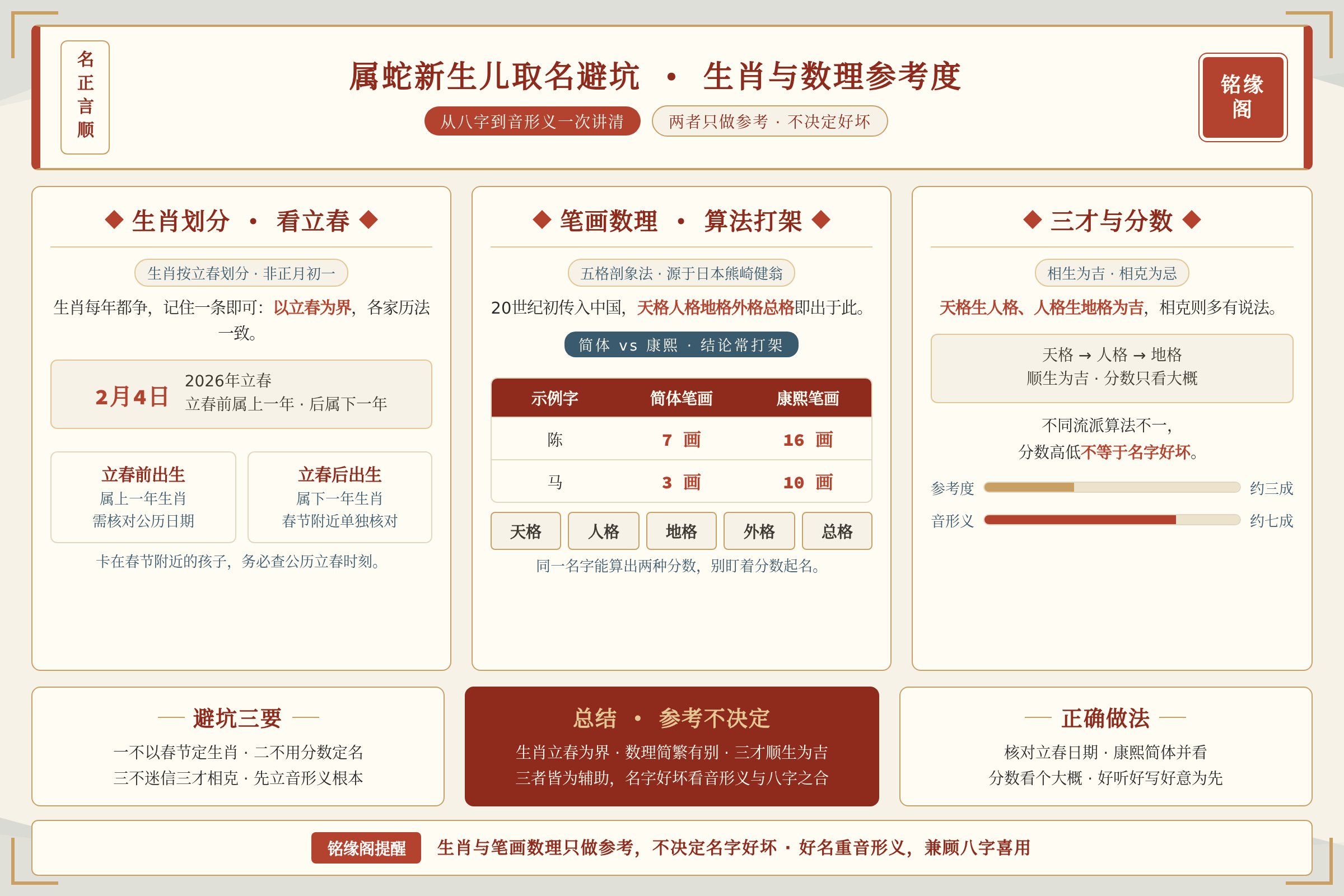Select the 立春前出生 card

coord(143,497)
